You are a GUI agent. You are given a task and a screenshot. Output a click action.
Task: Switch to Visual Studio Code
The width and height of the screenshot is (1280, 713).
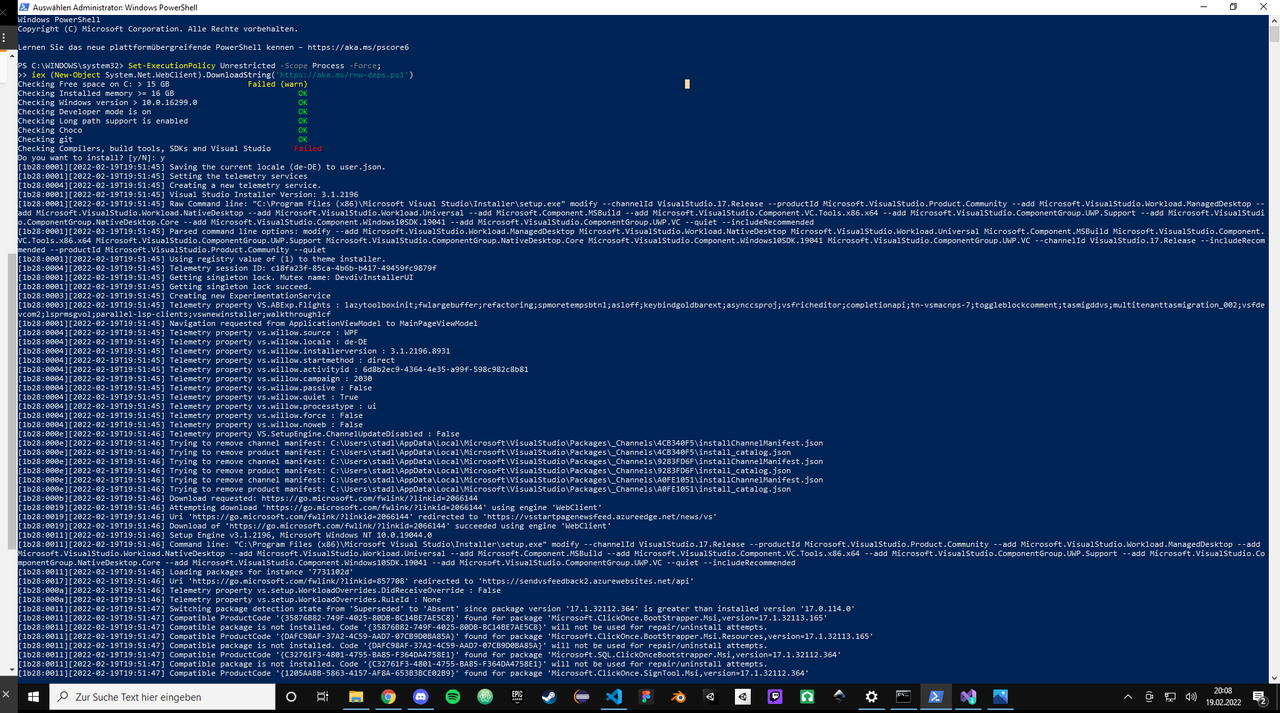pos(614,696)
